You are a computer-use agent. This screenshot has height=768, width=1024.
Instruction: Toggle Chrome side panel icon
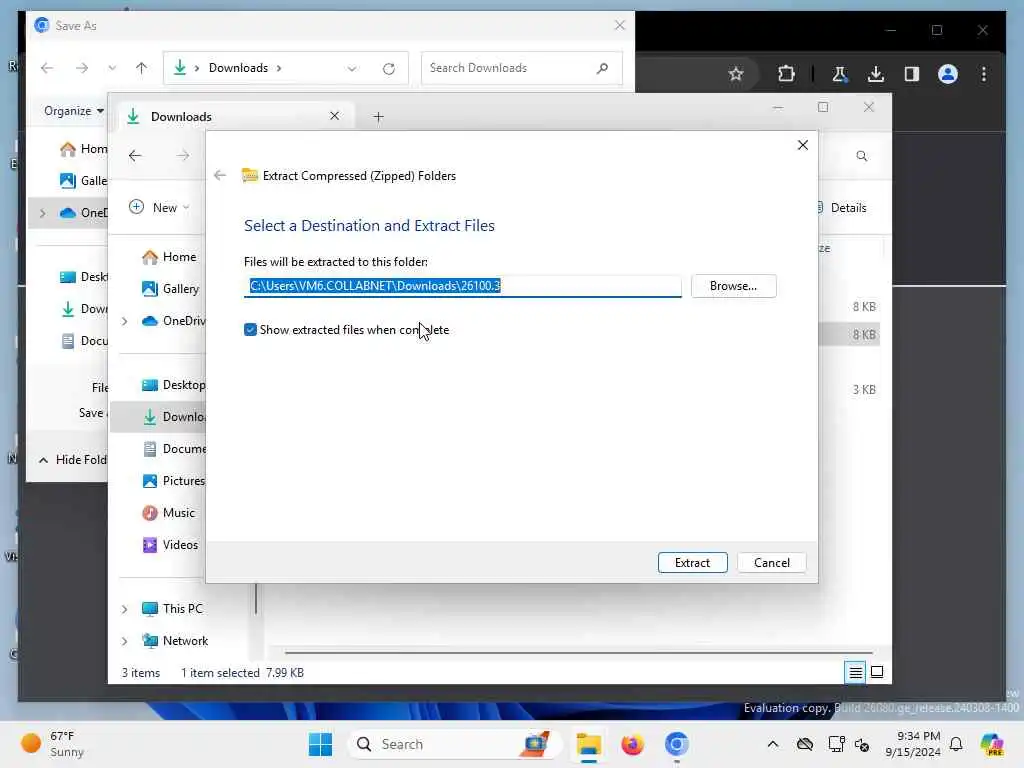click(912, 74)
